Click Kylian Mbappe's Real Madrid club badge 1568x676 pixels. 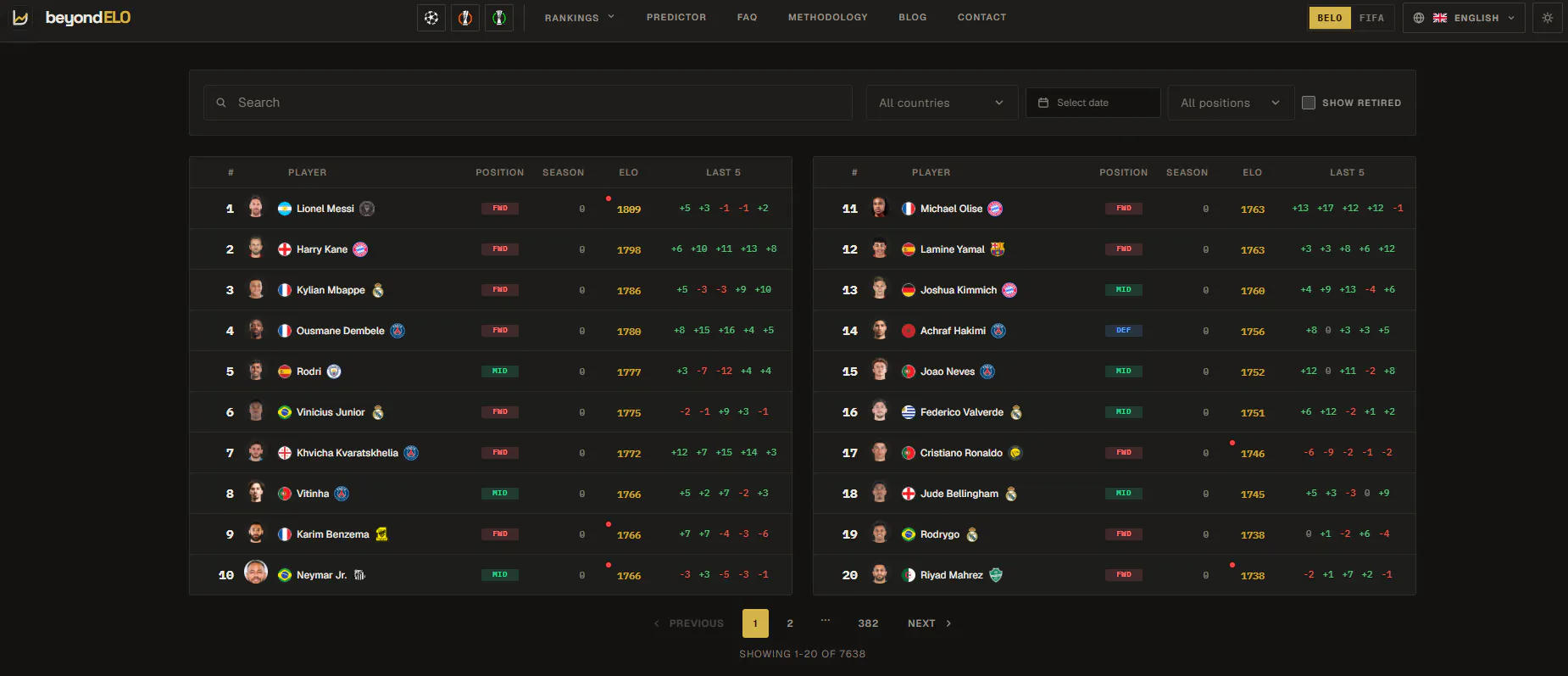pyautogui.click(x=378, y=290)
